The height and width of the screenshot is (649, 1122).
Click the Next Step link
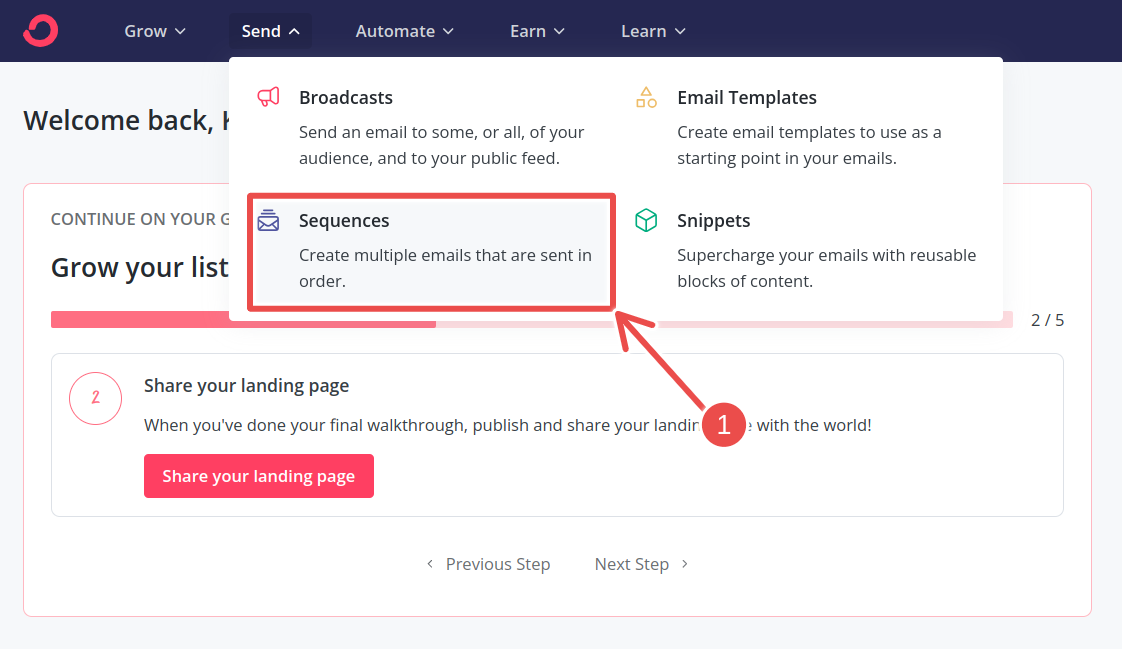pyautogui.click(x=631, y=564)
